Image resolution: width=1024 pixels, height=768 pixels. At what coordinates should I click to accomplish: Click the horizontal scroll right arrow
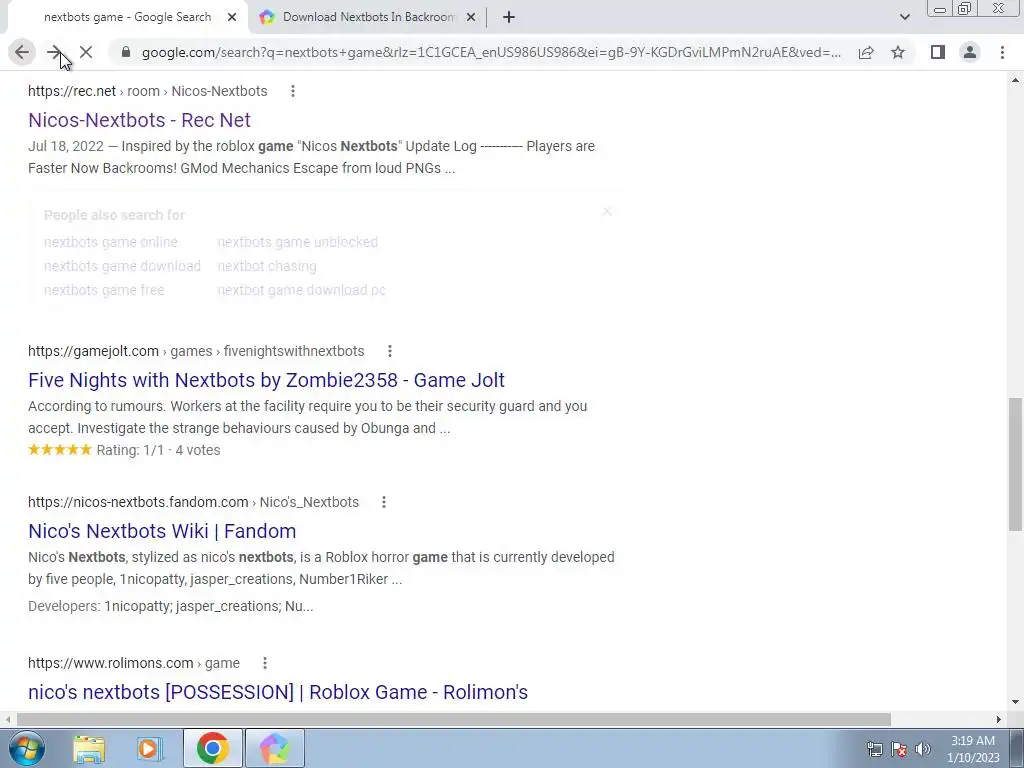[x=999, y=719]
